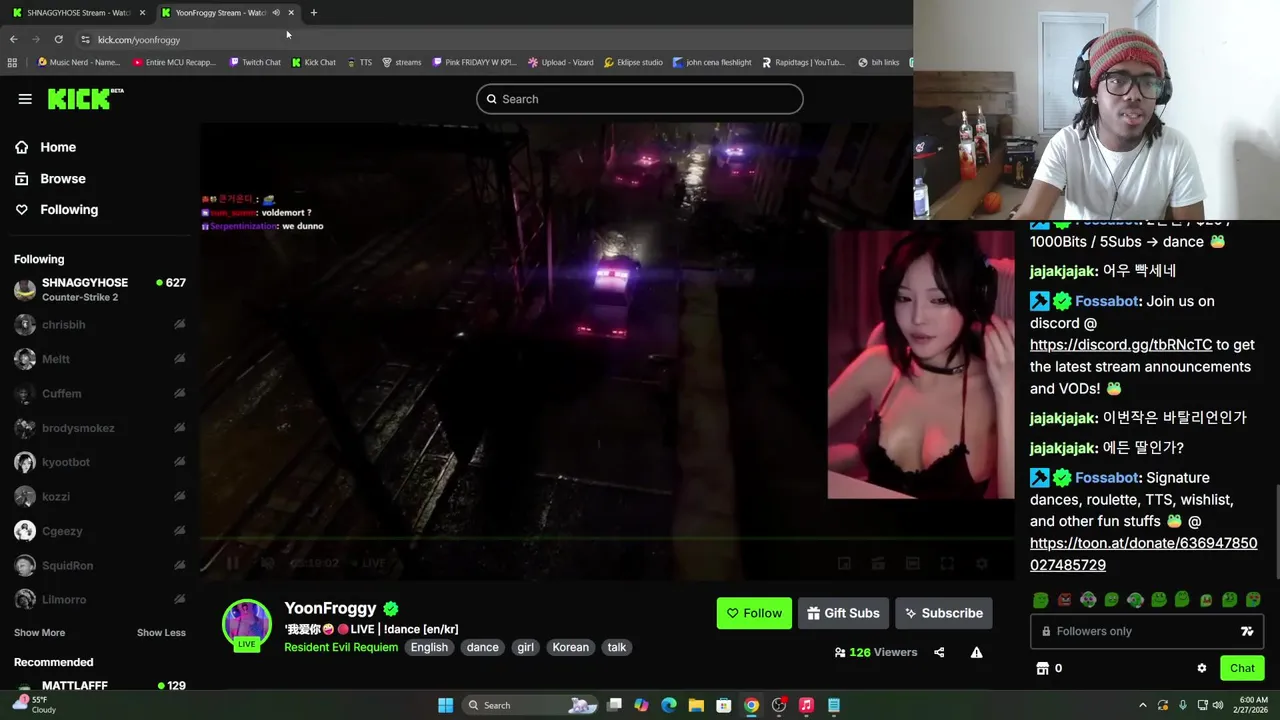Screen dimensions: 1280x720
Task: Expand following list with Show More
Action: [x=39, y=632]
